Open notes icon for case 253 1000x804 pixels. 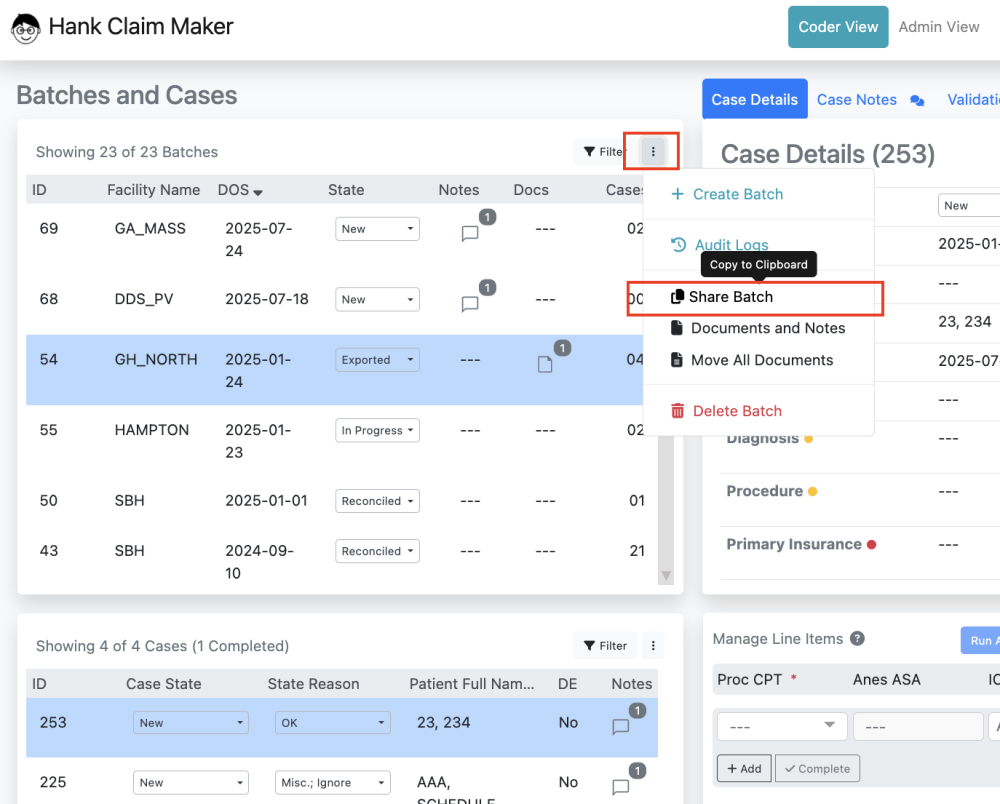tap(621, 726)
